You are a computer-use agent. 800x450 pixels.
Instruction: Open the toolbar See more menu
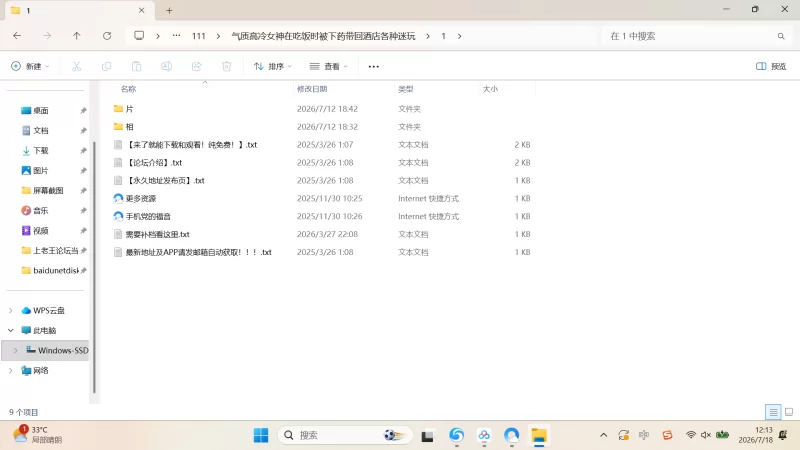click(373, 66)
